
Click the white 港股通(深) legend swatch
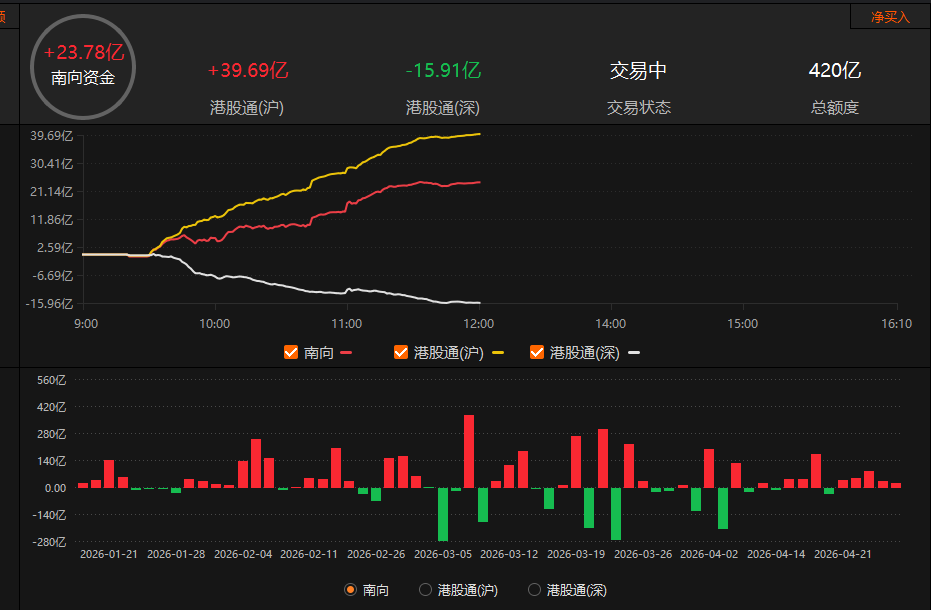click(x=634, y=353)
